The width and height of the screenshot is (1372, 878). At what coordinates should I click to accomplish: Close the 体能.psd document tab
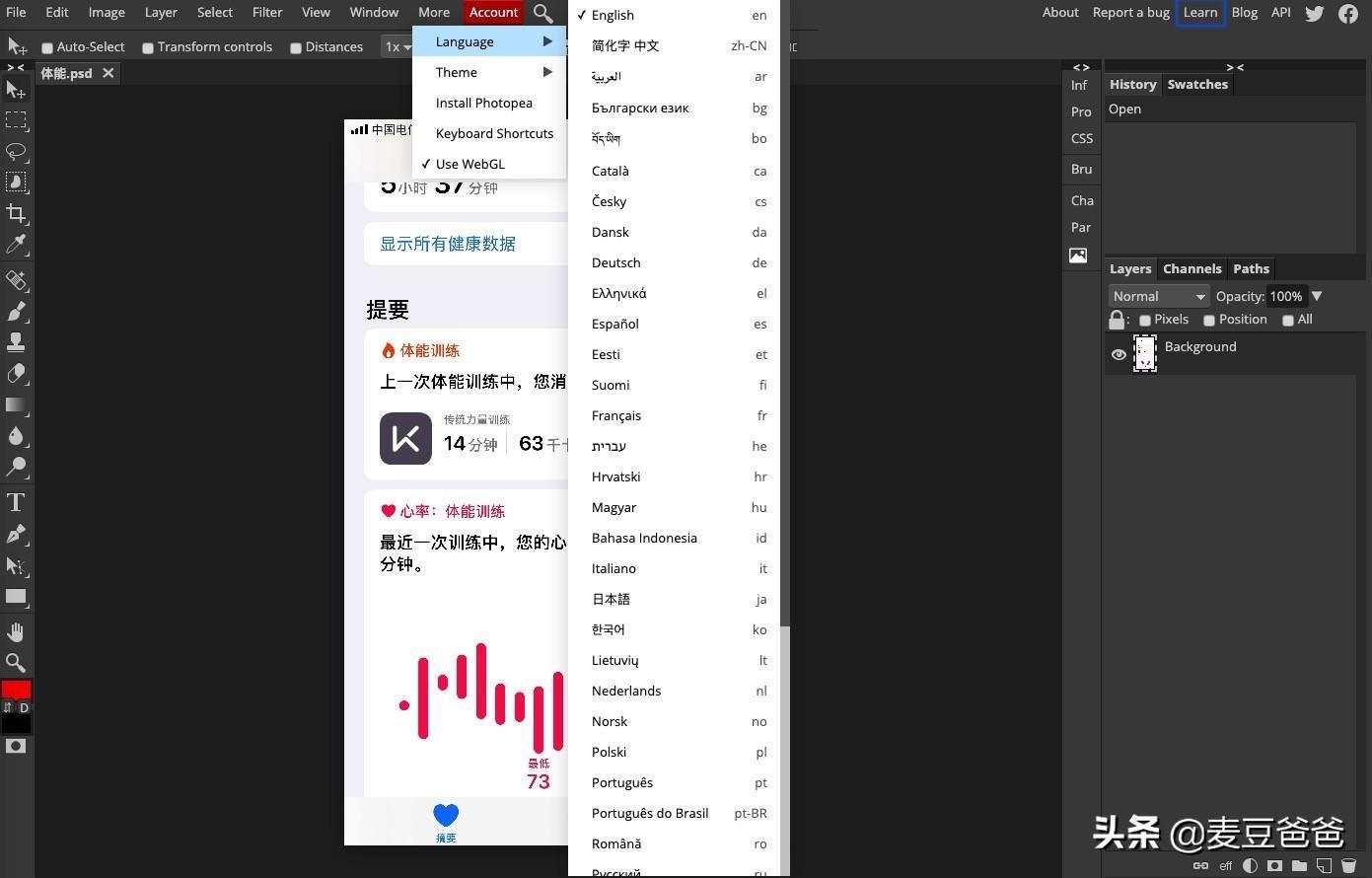coord(108,73)
